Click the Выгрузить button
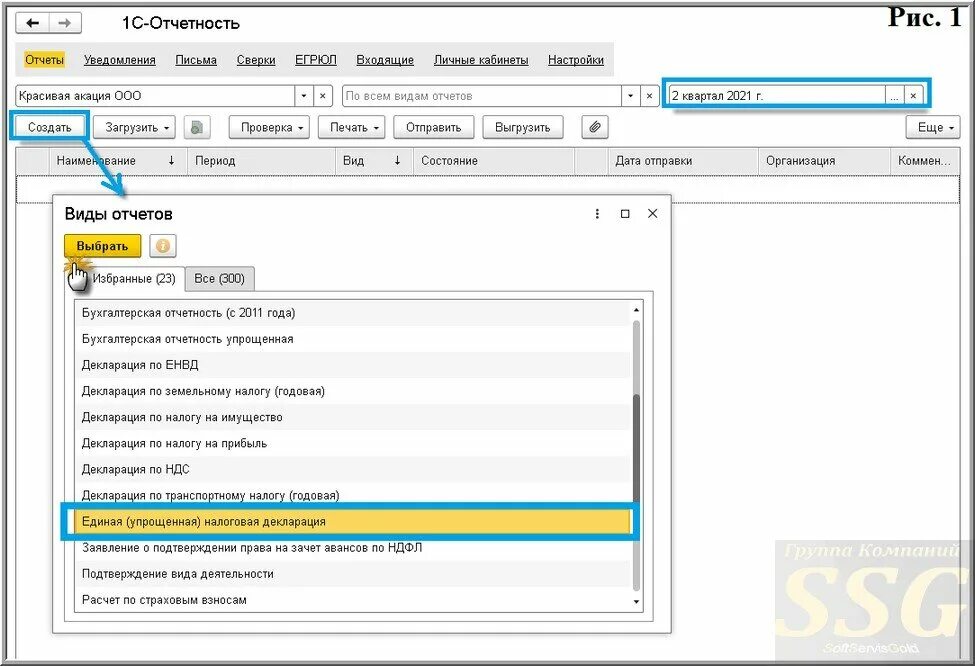Screen dimensions: 975x666 click(522, 127)
